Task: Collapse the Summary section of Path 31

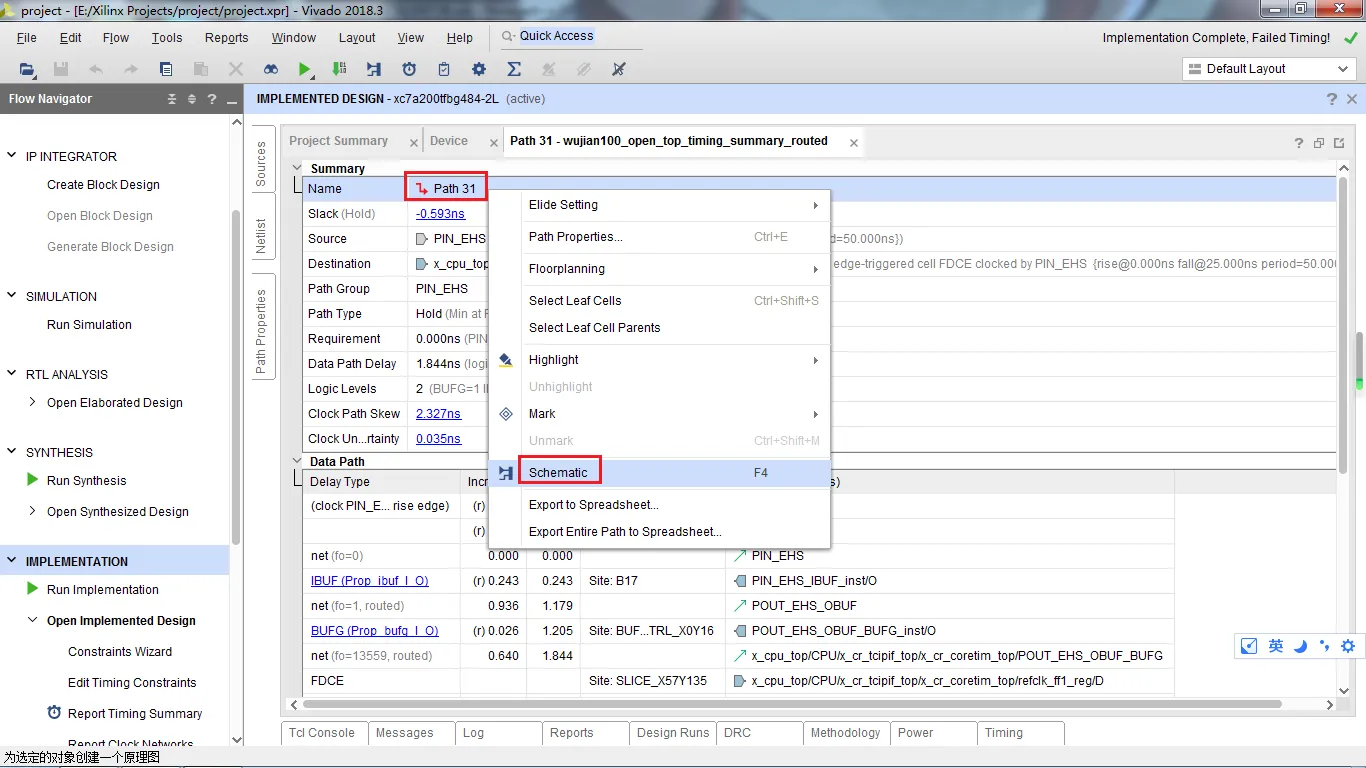Action: point(297,168)
